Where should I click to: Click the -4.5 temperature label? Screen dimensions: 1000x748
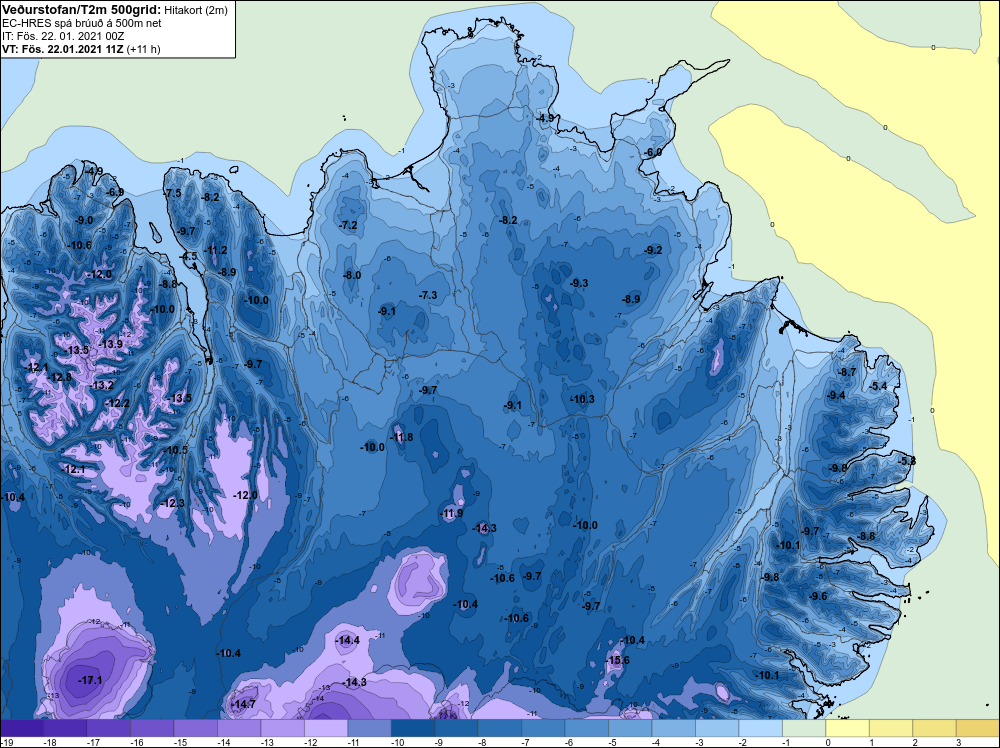(188, 256)
